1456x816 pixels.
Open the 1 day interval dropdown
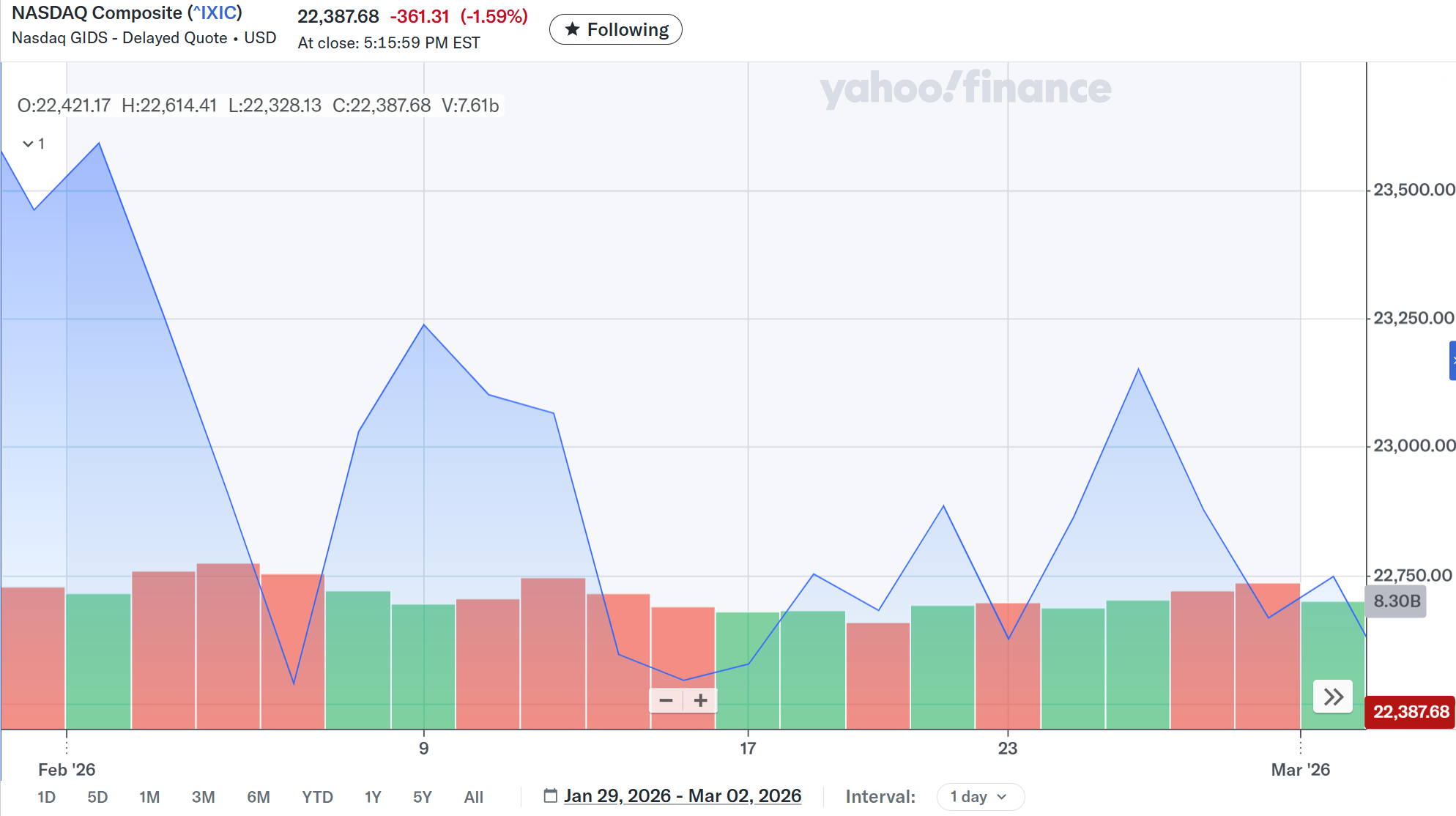[980, 796]
